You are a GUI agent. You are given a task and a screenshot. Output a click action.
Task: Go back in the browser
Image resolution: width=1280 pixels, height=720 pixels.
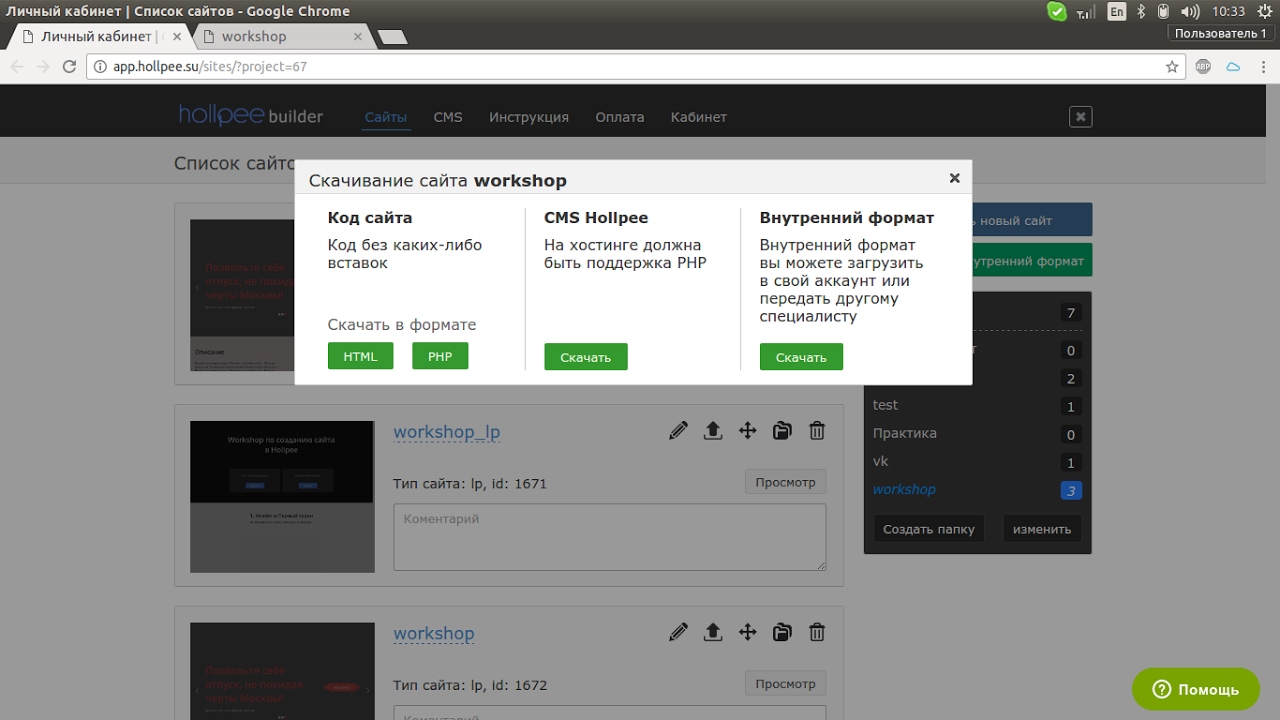[17, 67]
